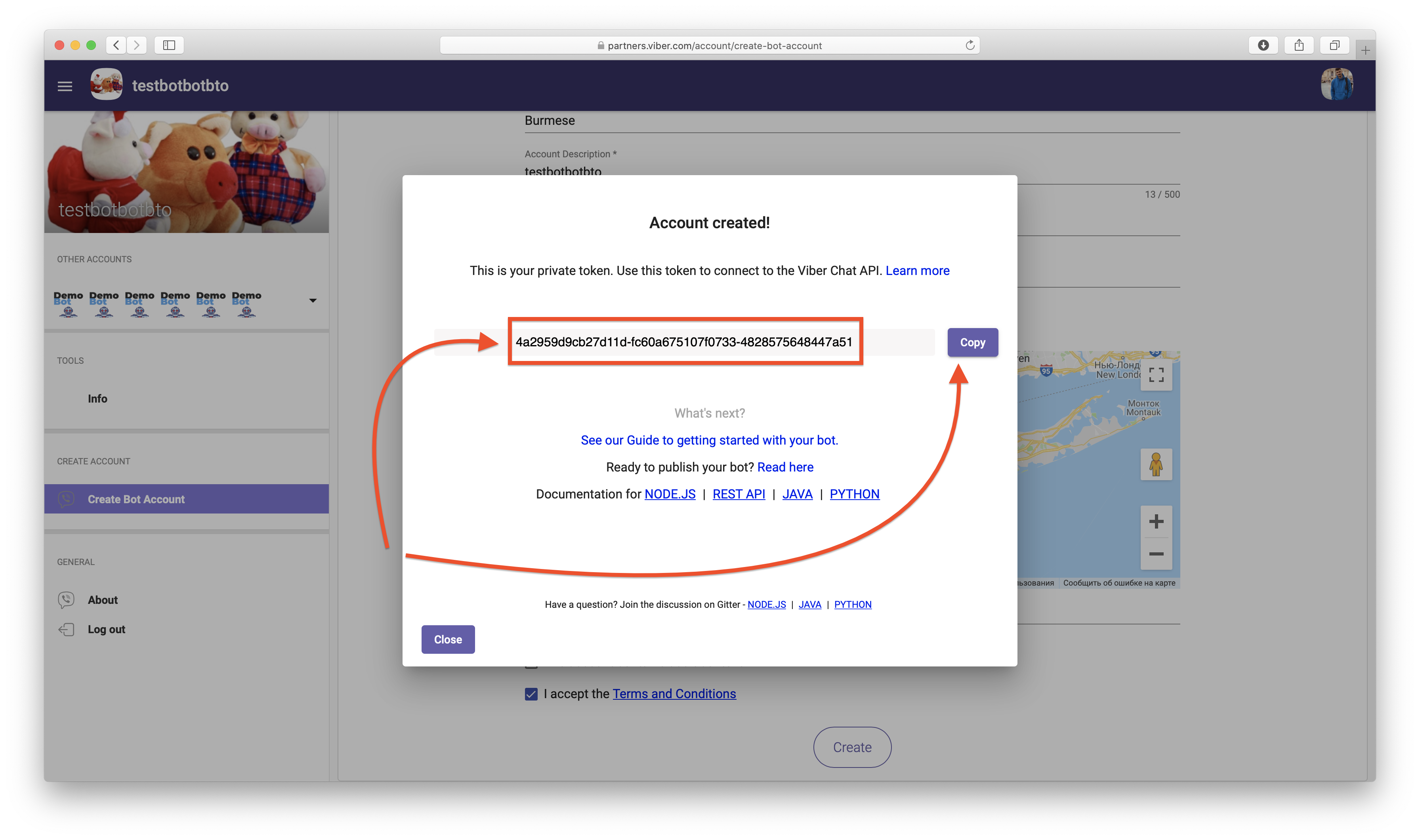
Task: Click the Safari back navigation arrow
Action: click(116, 45)
